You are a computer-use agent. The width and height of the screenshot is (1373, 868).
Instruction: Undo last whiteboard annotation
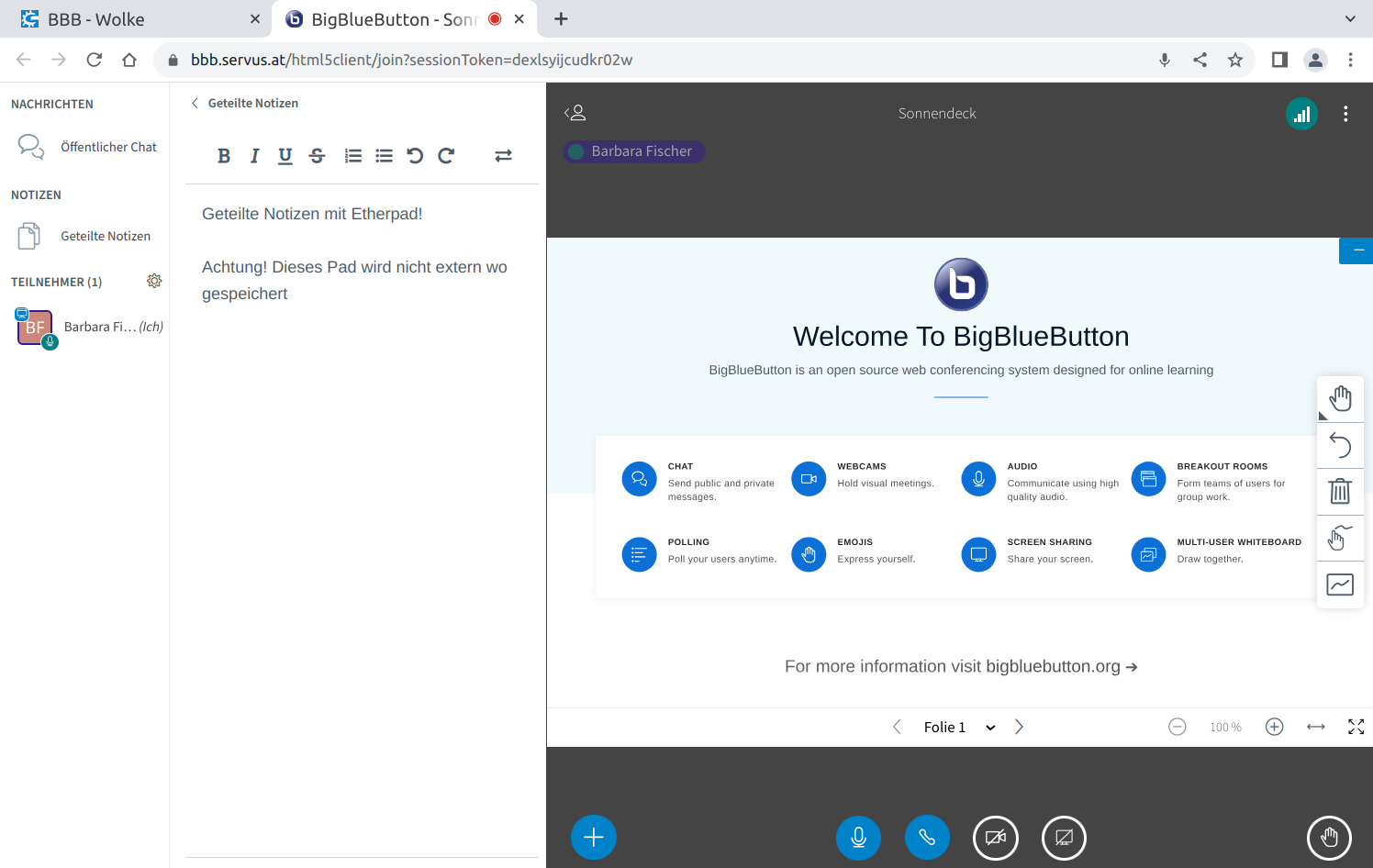click(x=1340, y=446)
